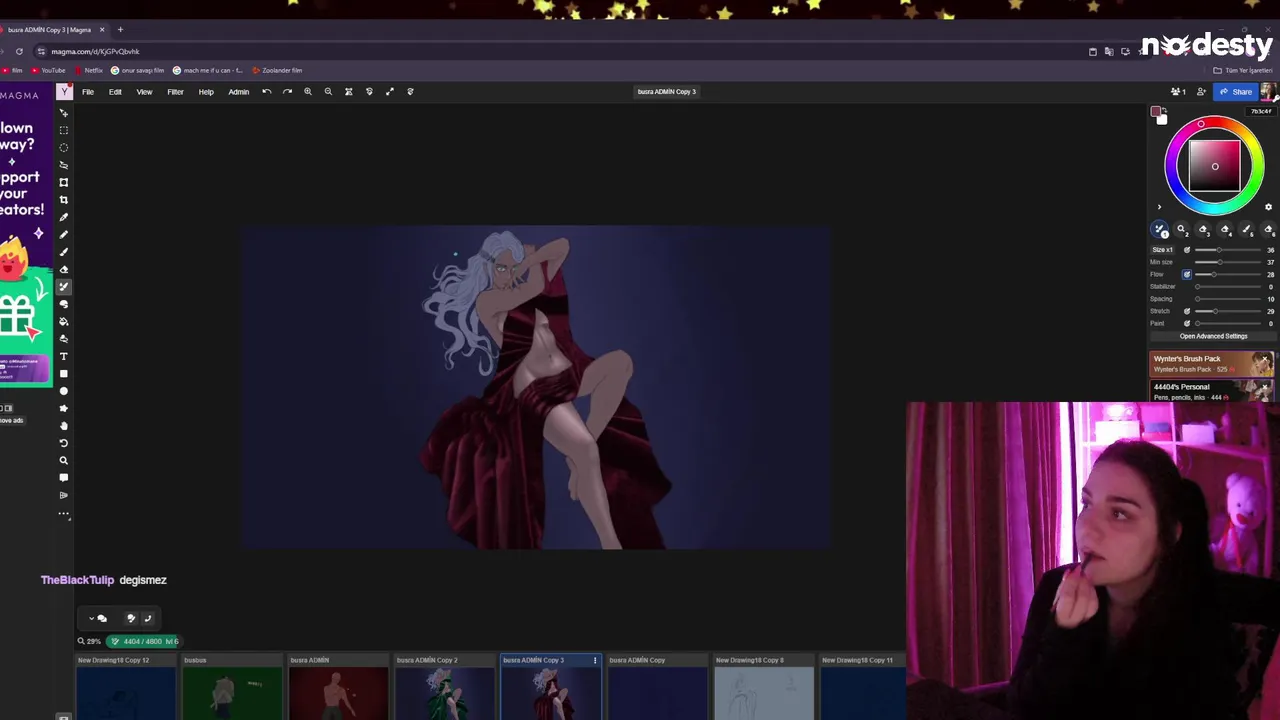Select the crop tool
This screenshot has width=1280, height=720.
click(x=64, y=200)
